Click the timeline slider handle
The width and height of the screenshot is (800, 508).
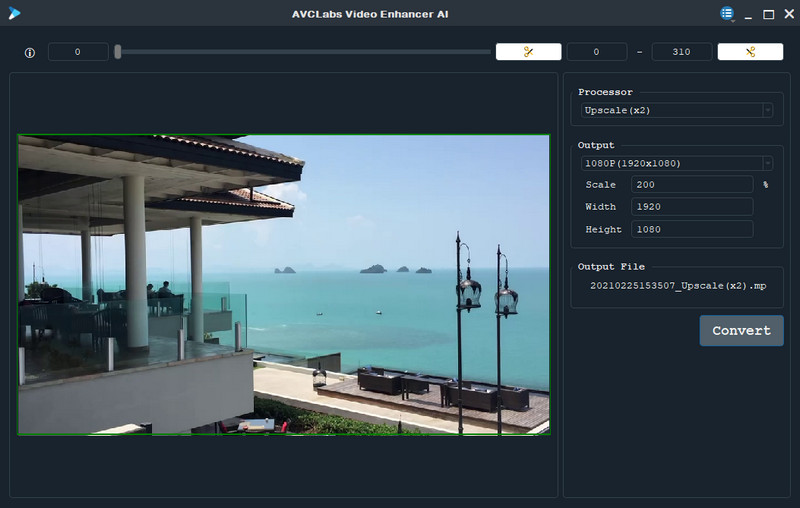click(x=118, y=52)
